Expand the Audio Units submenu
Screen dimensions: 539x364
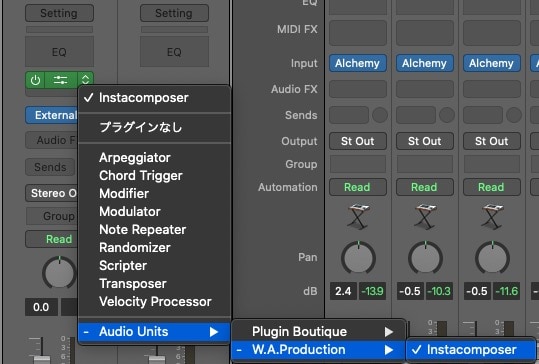[x=154, y=332]
